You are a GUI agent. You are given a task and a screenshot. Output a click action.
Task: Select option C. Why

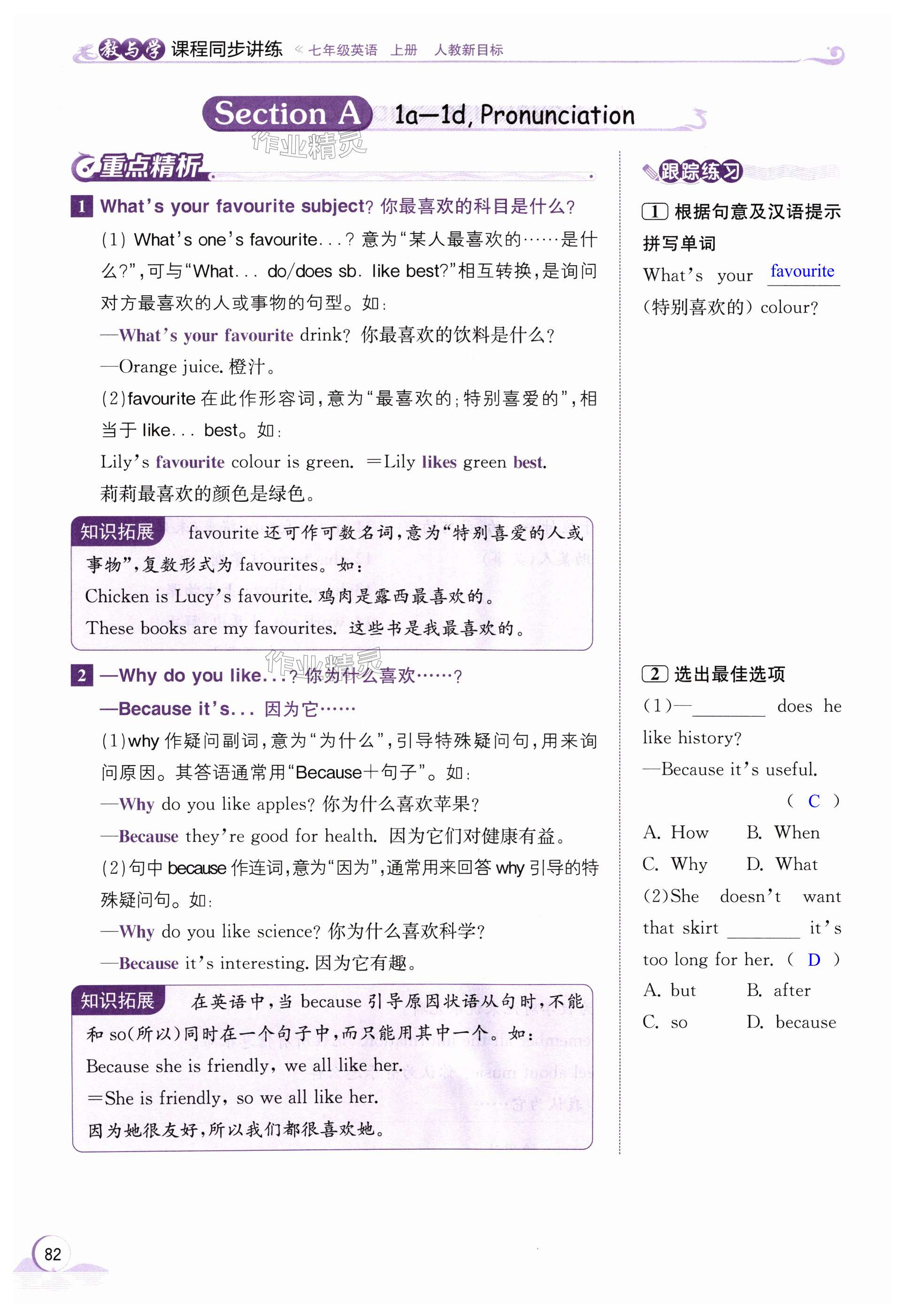click(x=675, y=864)
